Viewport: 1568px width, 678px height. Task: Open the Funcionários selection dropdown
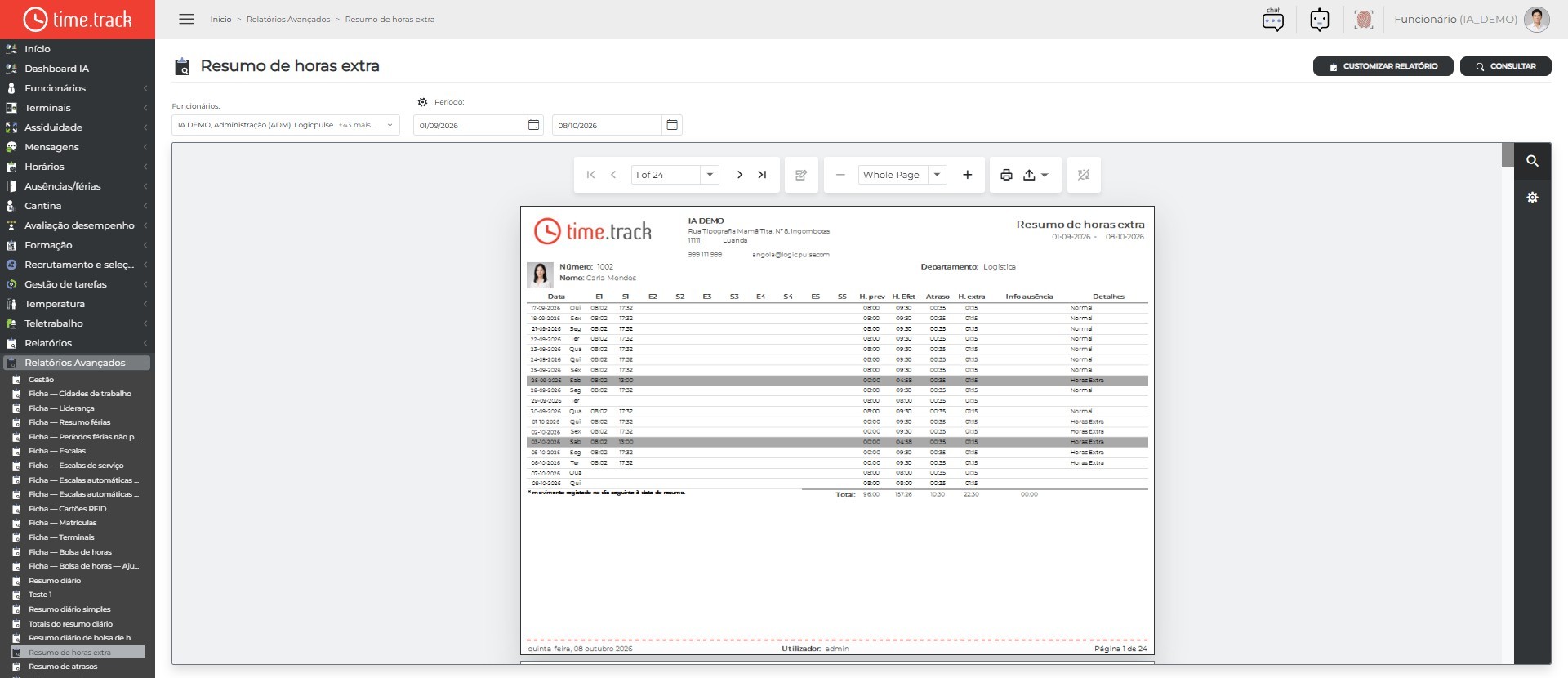coord(286,125)
